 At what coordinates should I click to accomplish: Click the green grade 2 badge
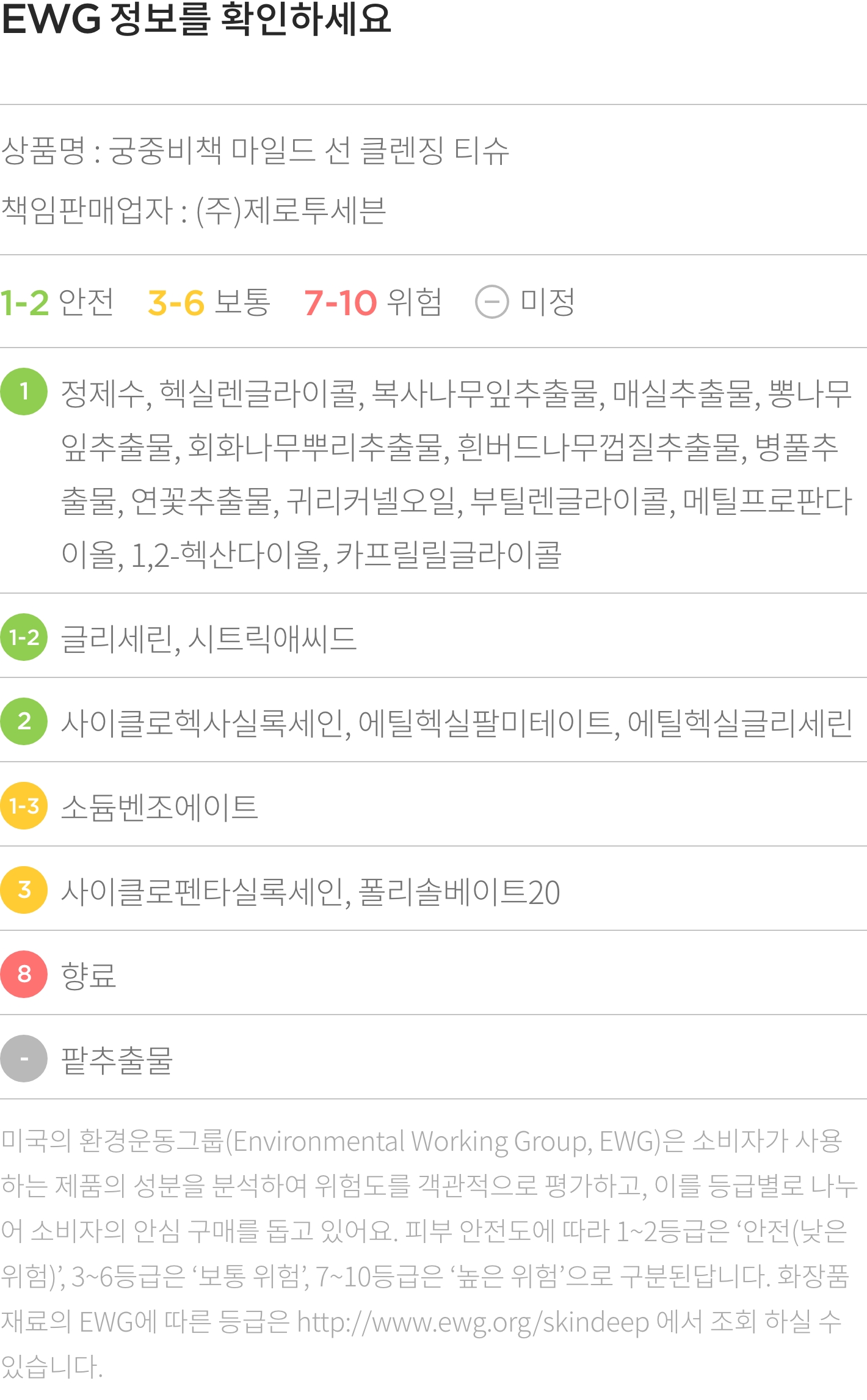(x=24, y=721)
